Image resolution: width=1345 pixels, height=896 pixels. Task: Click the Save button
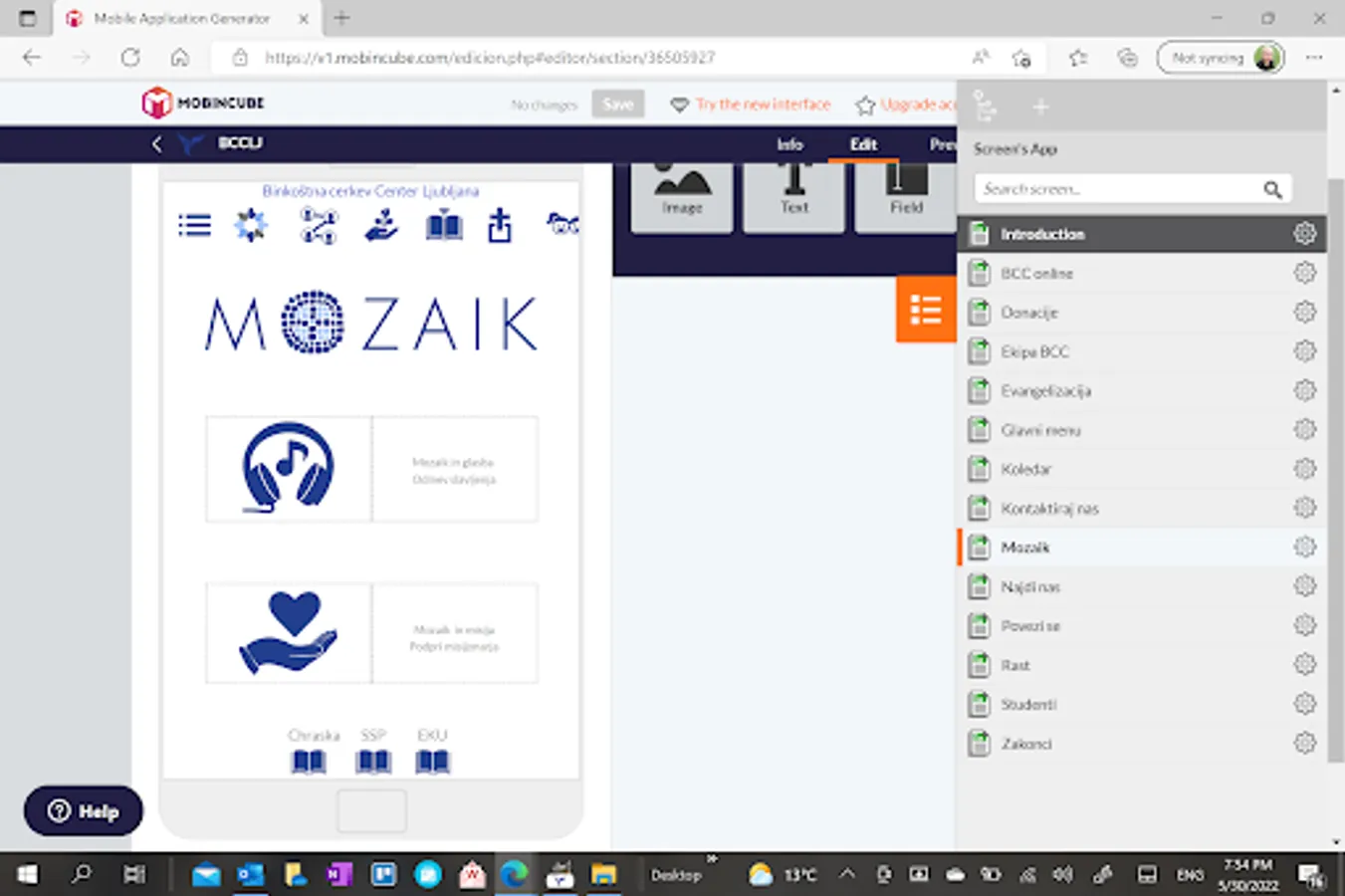(x=618, y=104)
